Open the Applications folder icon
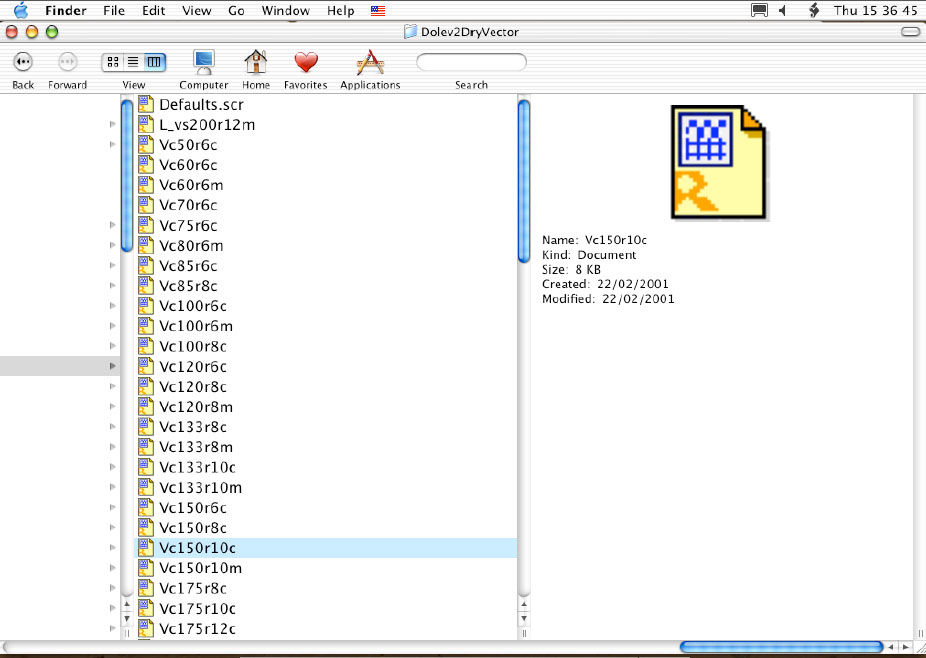 (370, 62)
